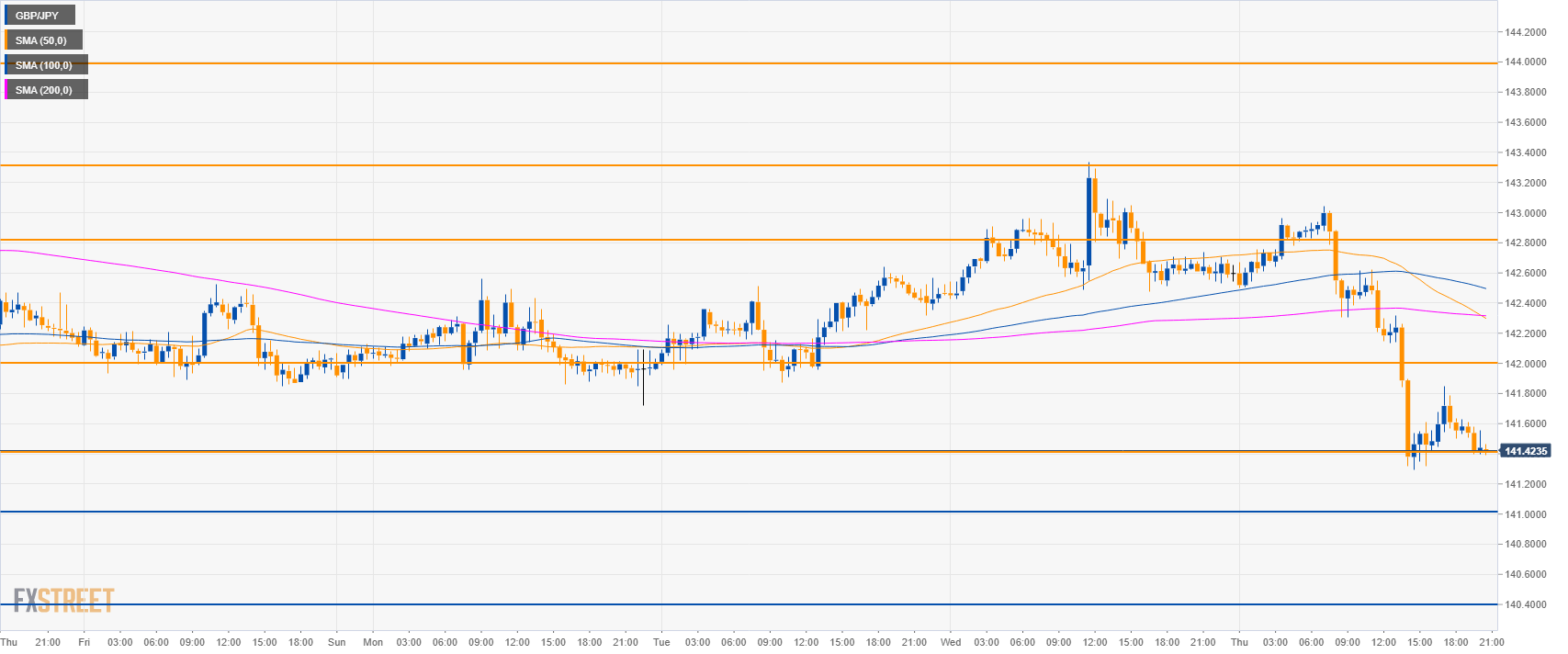The height and width of the screenshot is (654, 1568).
Task: Click the Wed date label on time axis
Action: 951,642
